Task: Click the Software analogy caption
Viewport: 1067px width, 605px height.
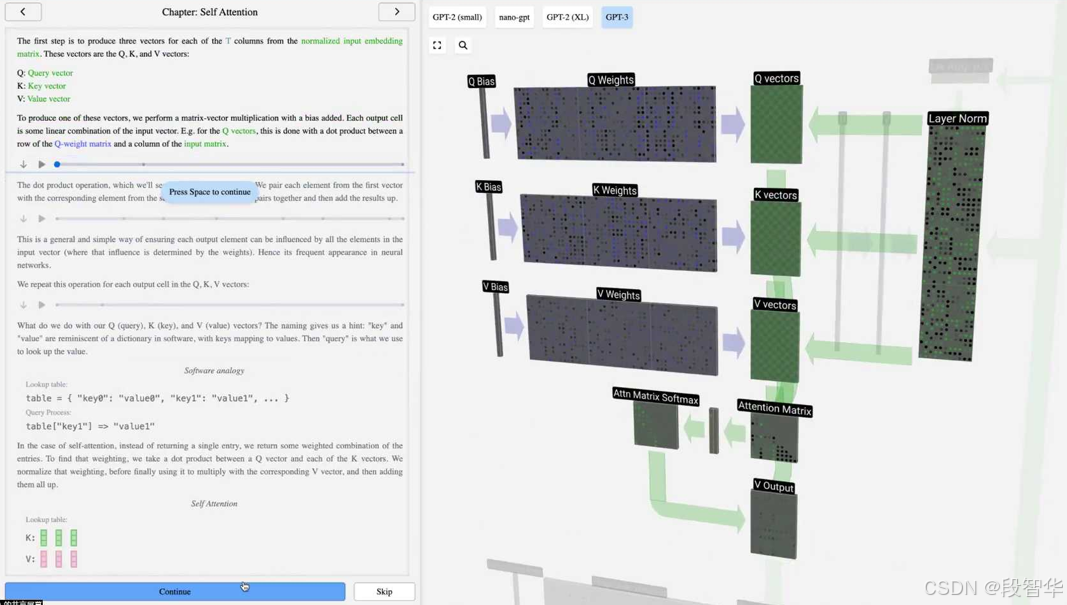Action: [x=214, y=370]
